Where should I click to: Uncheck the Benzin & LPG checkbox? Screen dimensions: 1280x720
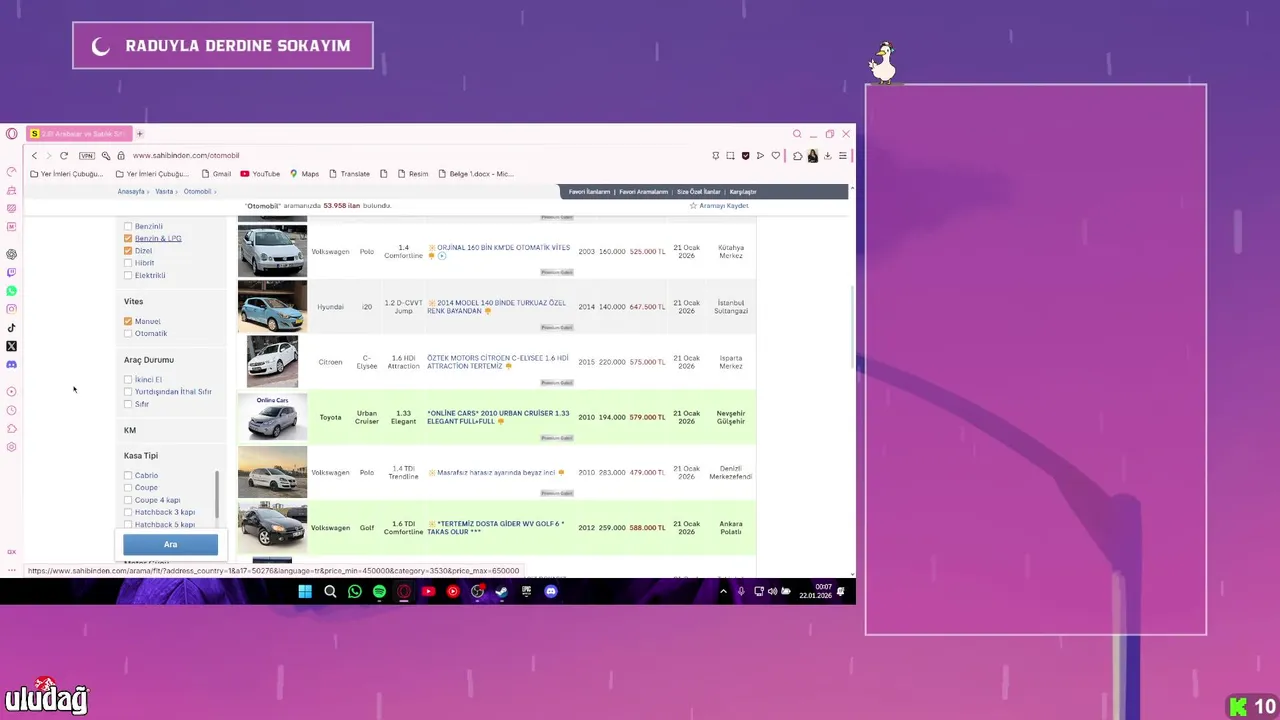point(128,238)
